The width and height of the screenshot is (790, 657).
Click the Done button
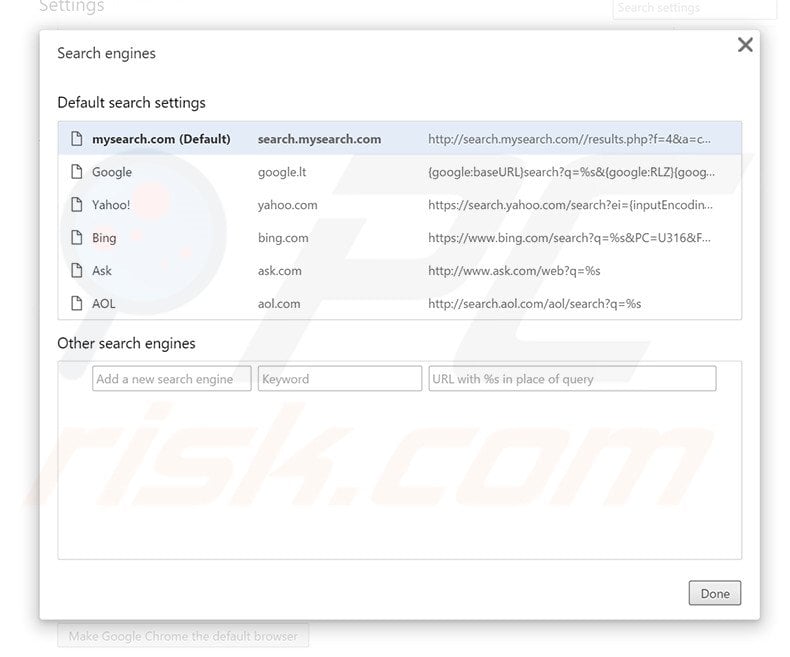[x=715, y=593]
